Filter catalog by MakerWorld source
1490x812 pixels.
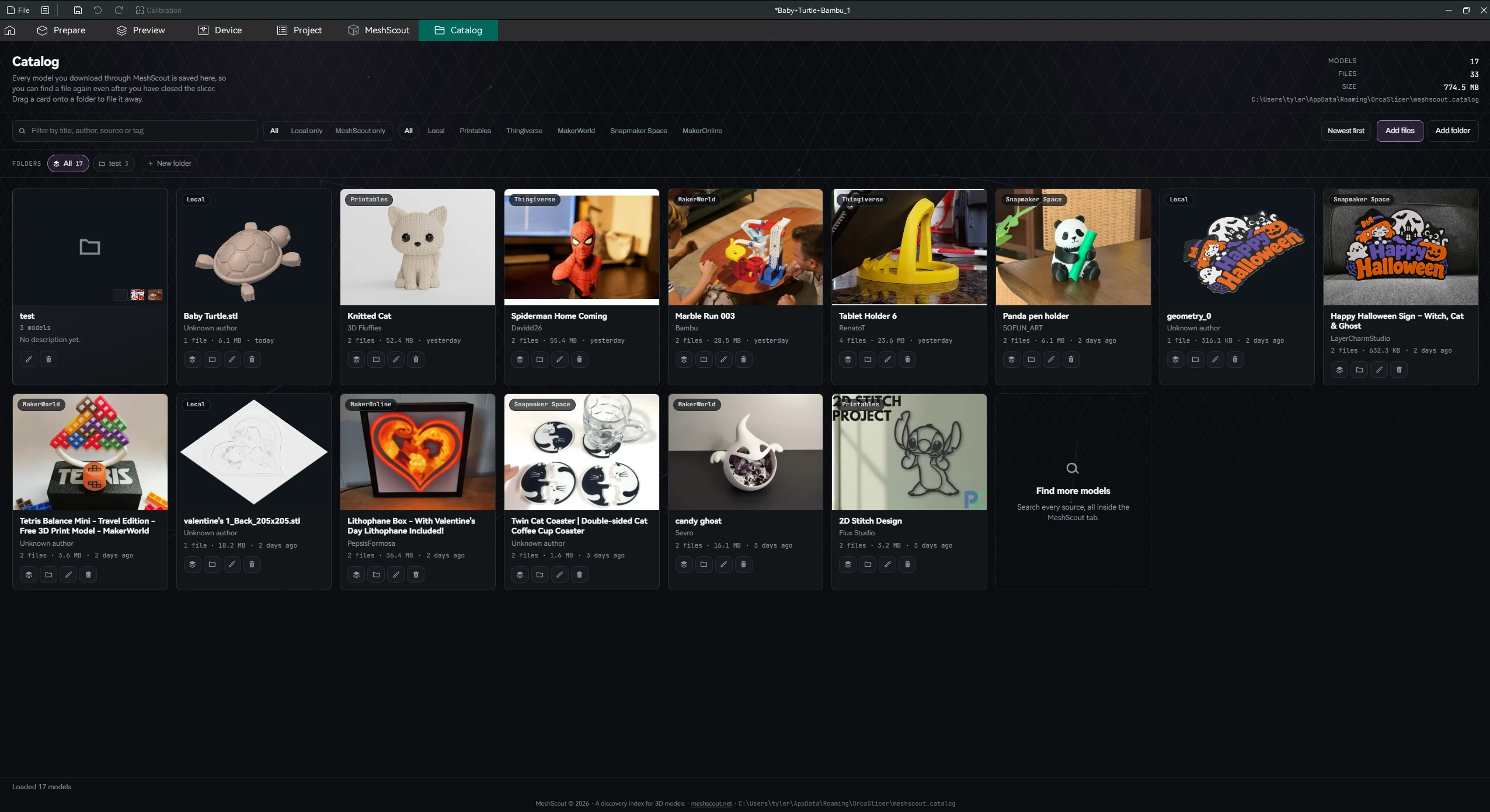point(576,131)
